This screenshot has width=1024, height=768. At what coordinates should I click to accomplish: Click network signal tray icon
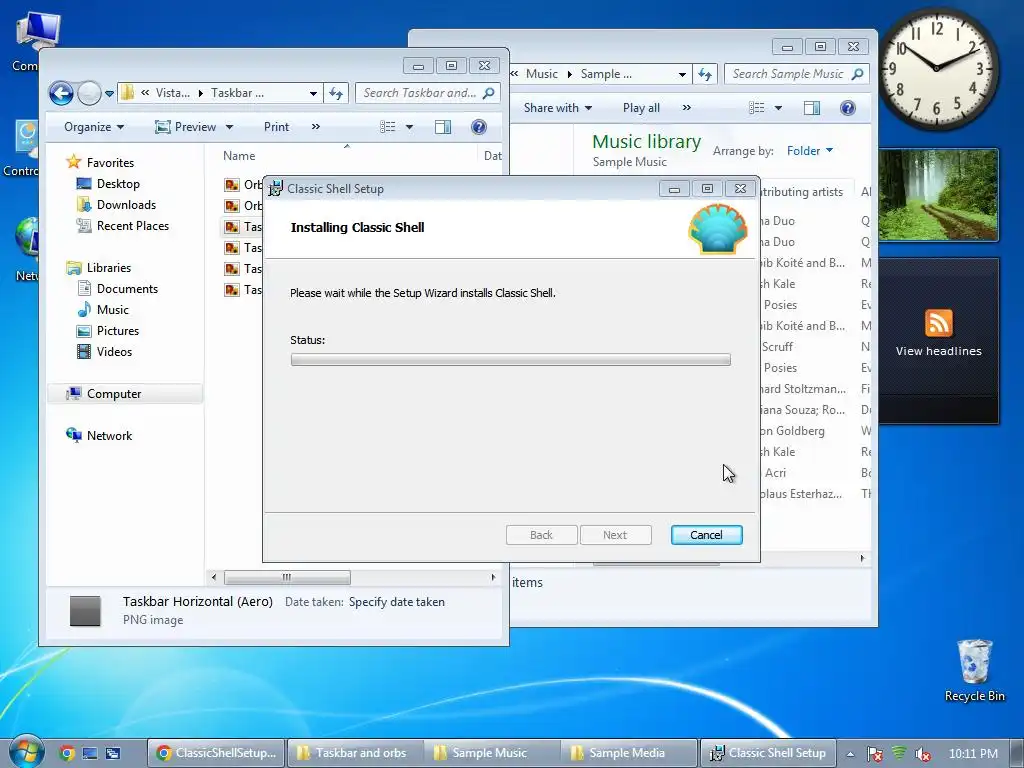899,753
